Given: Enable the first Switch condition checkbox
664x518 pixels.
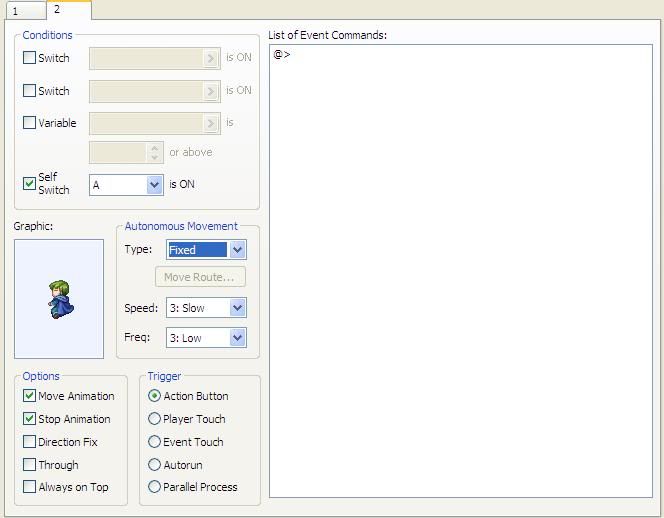Looking at the screenshot, I should (x=29, y=58).
